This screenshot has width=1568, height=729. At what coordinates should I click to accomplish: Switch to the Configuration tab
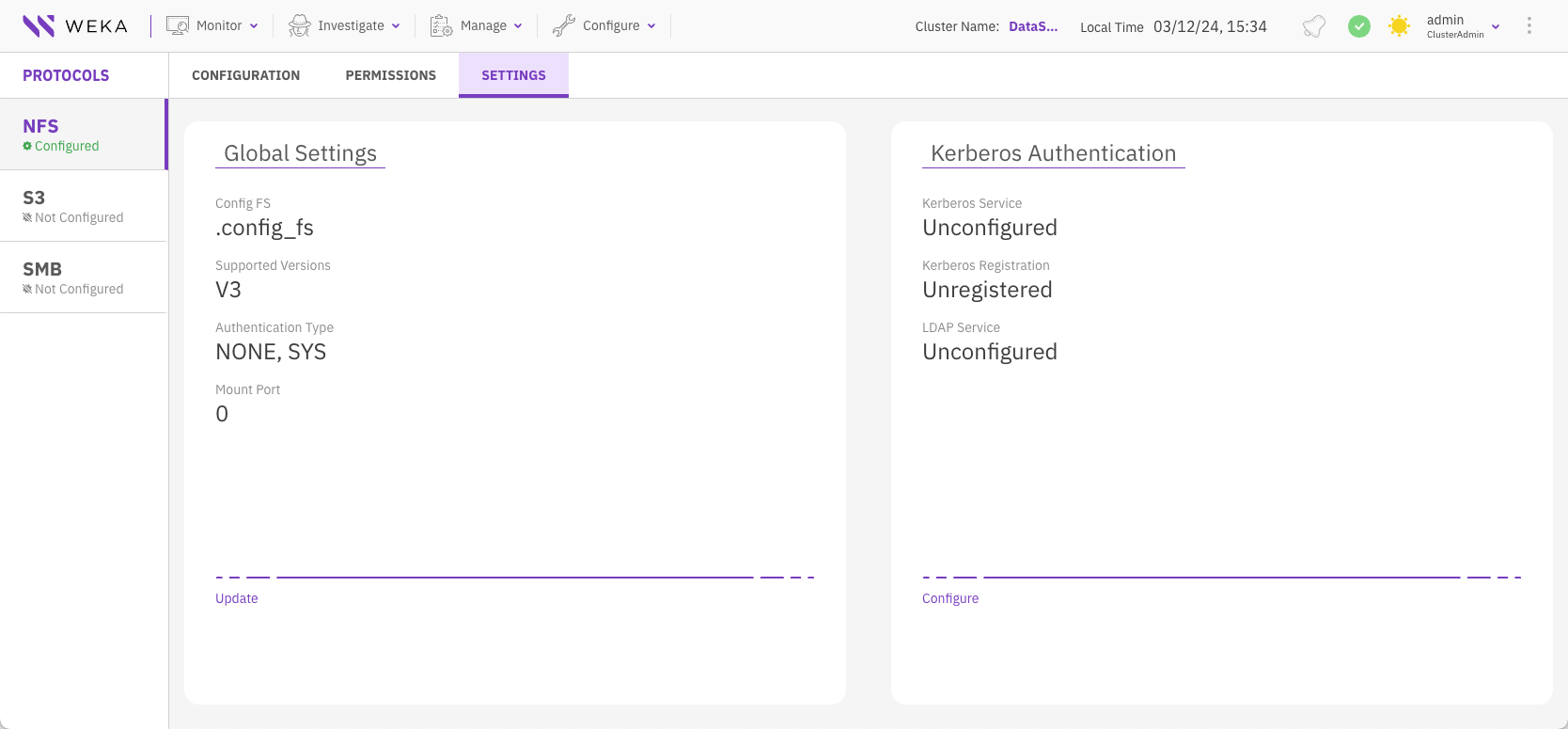pyautogui.click(x=245, y=75)
